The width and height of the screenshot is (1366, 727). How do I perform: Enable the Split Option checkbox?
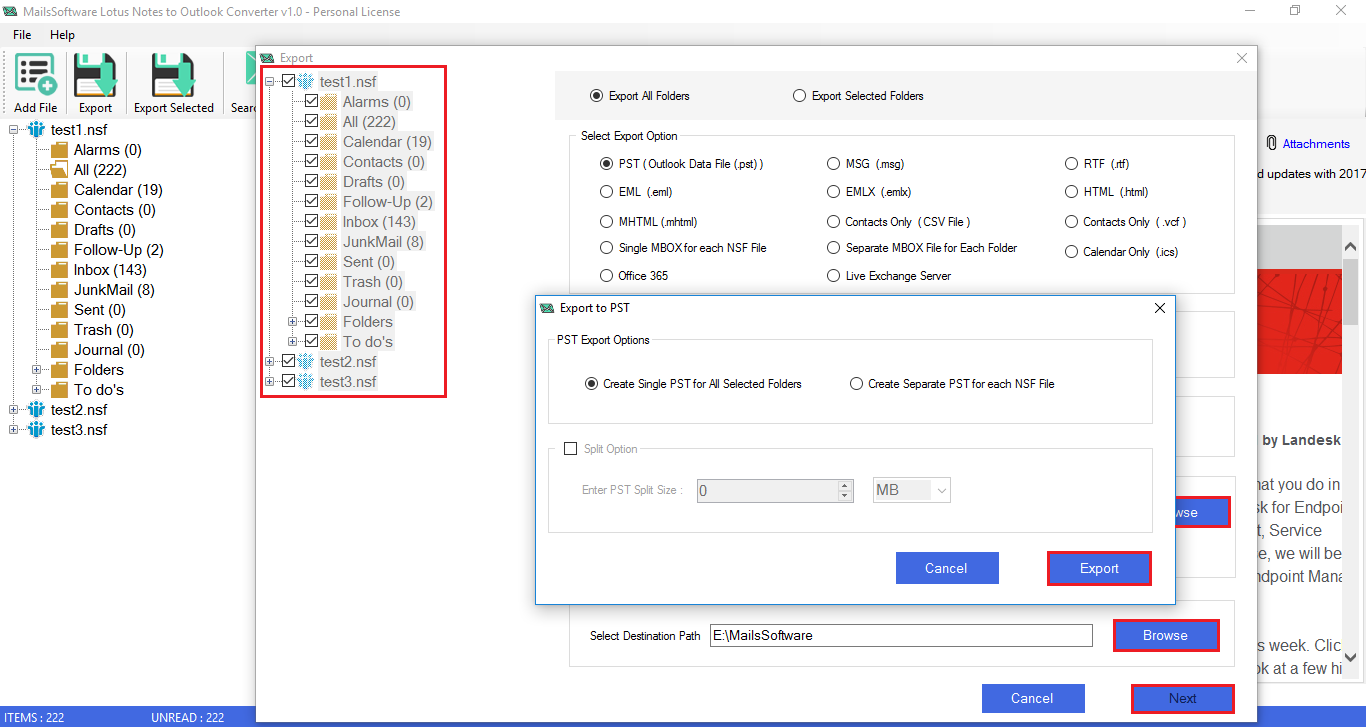tap(571, 449)
